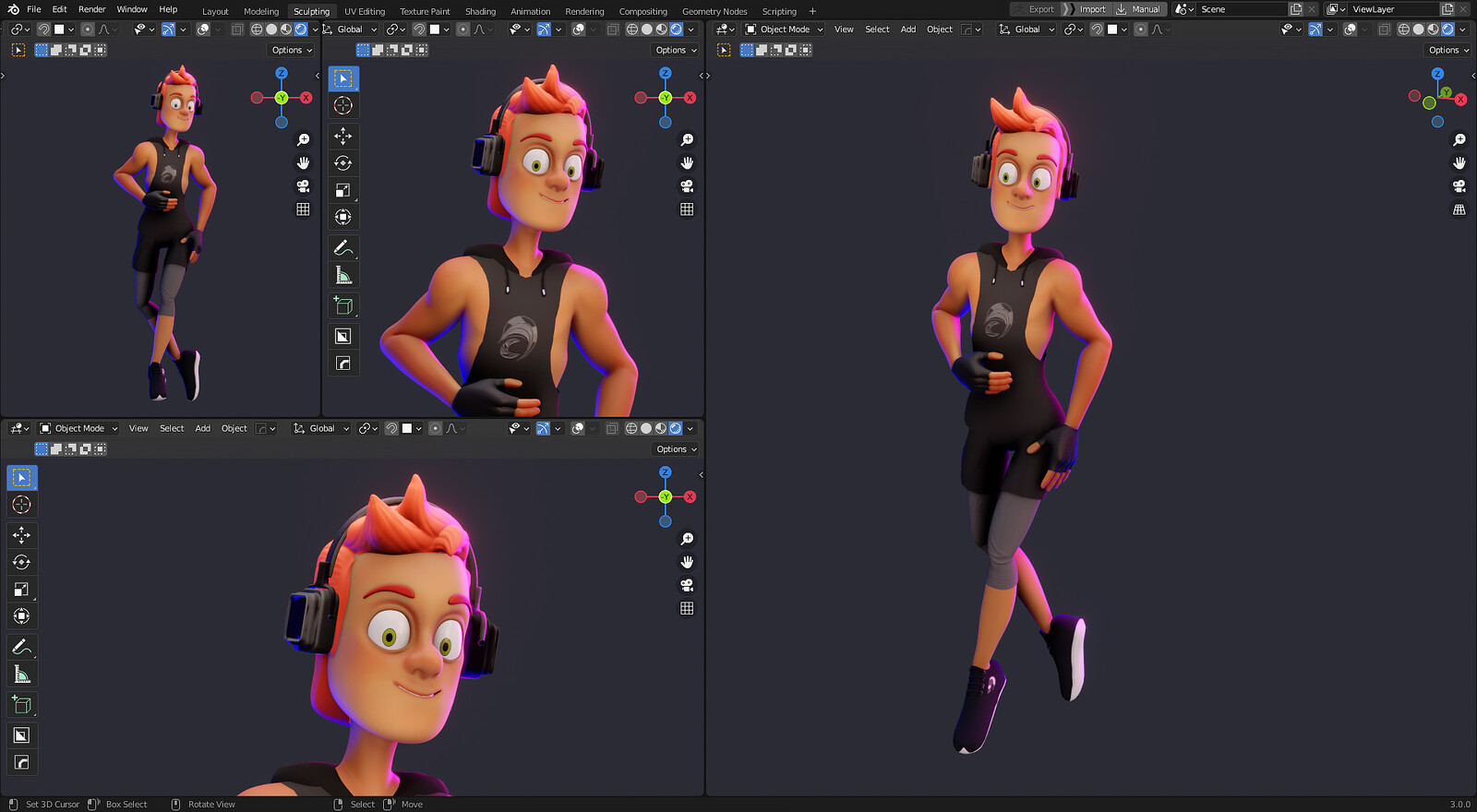Select the Move tool in bottom viewport toolbar

(22, 535)
